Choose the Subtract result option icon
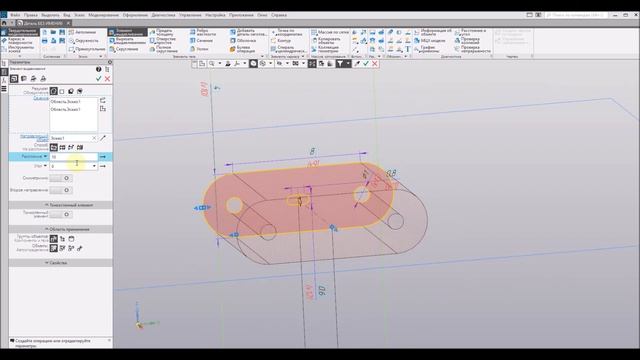The width and height of the screenshot is (640, 360). [71, 91]
